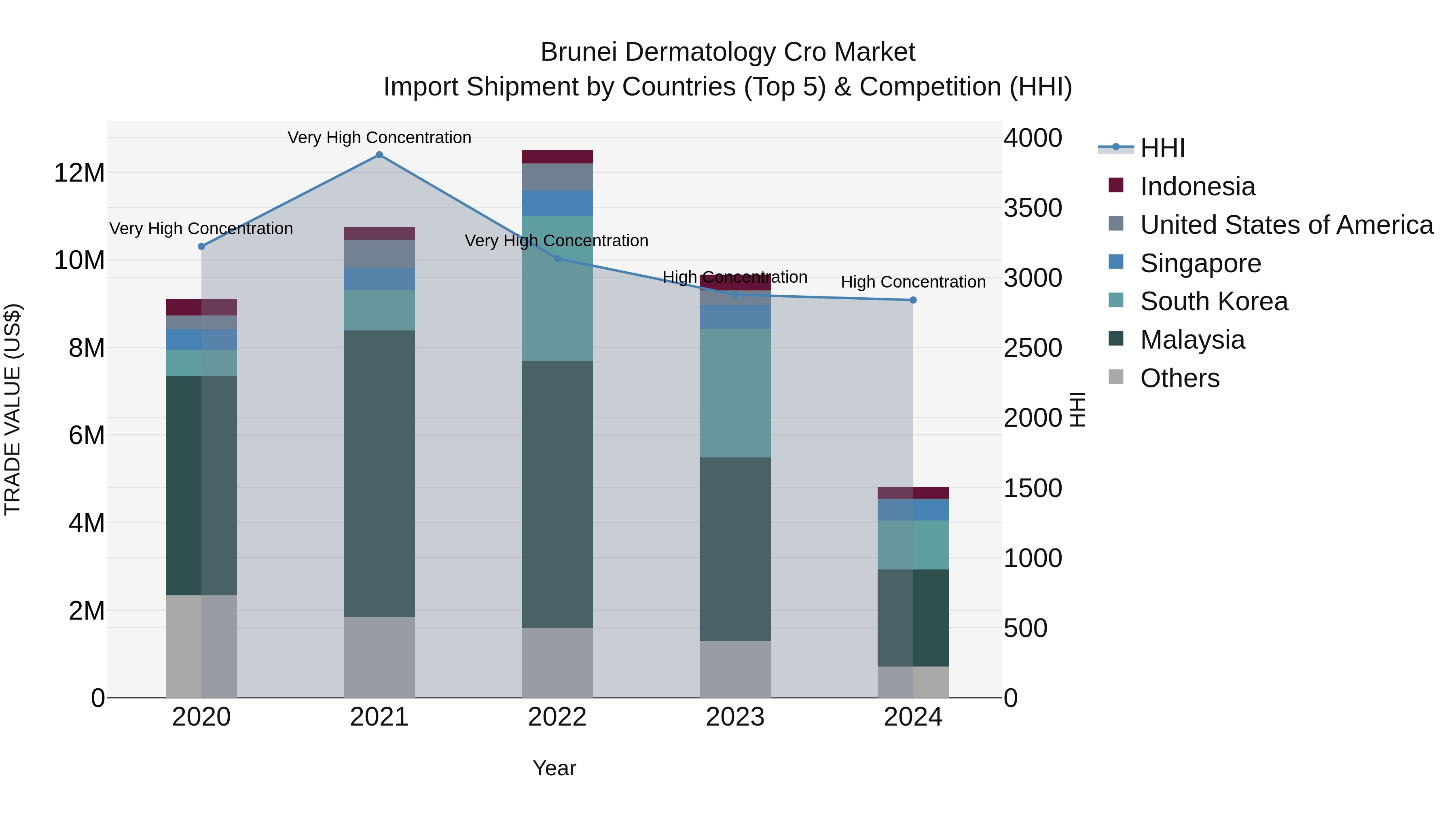Click the 2023 HHI data point marker
1456x819 pixels.
click(x=735, y=295)
